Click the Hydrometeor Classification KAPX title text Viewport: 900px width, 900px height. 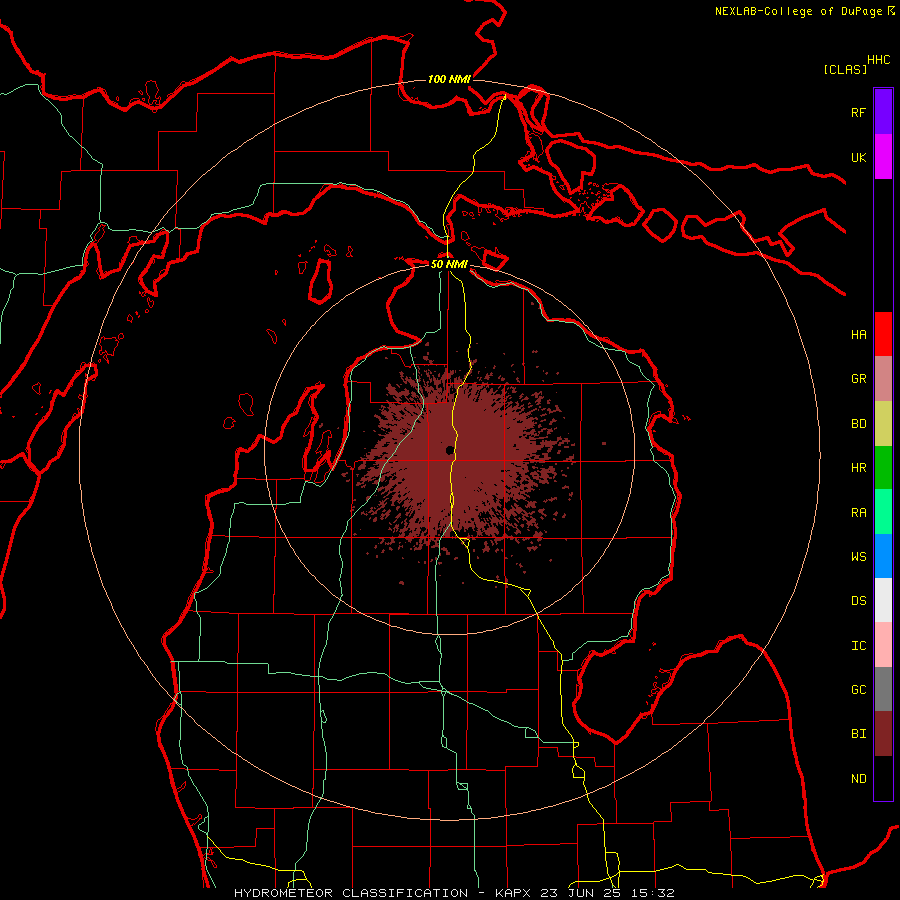click(x=454, y=893)
